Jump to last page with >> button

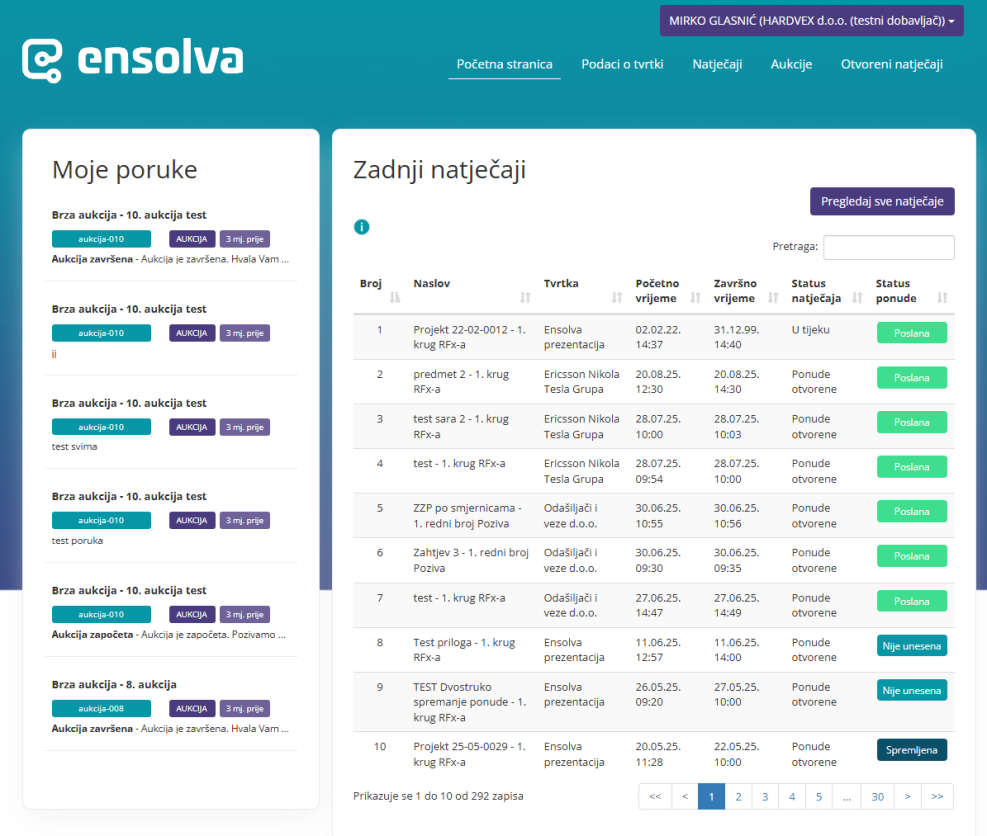(x=937, y=796)
